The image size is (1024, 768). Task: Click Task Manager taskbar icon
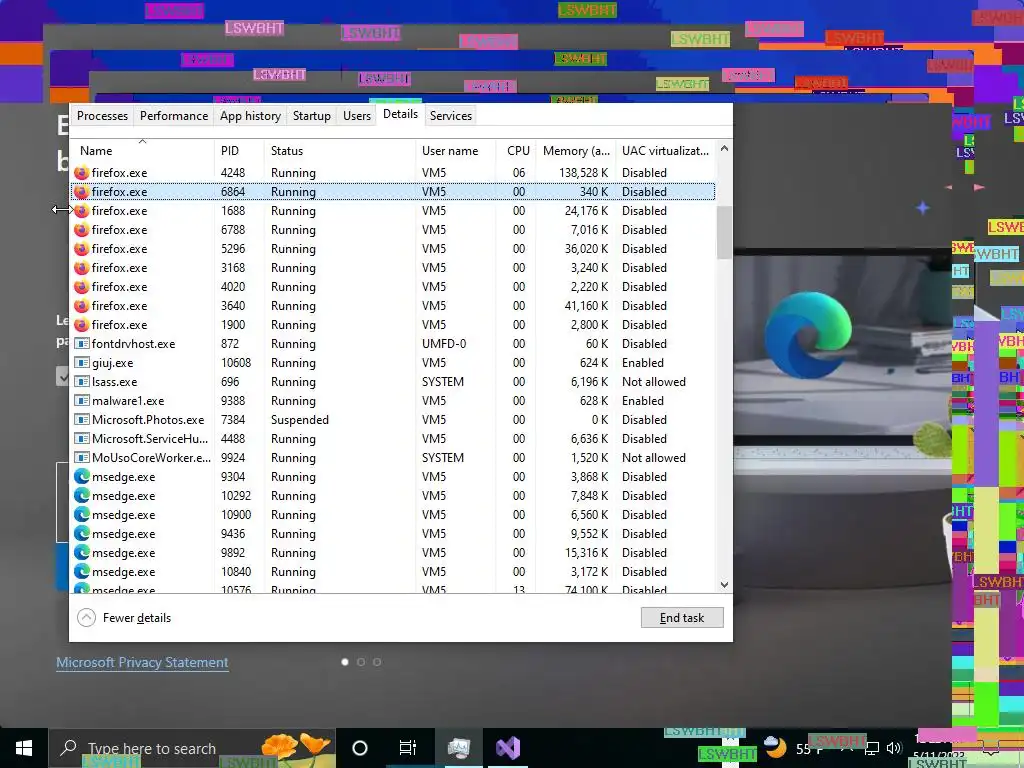click(458, 748)
